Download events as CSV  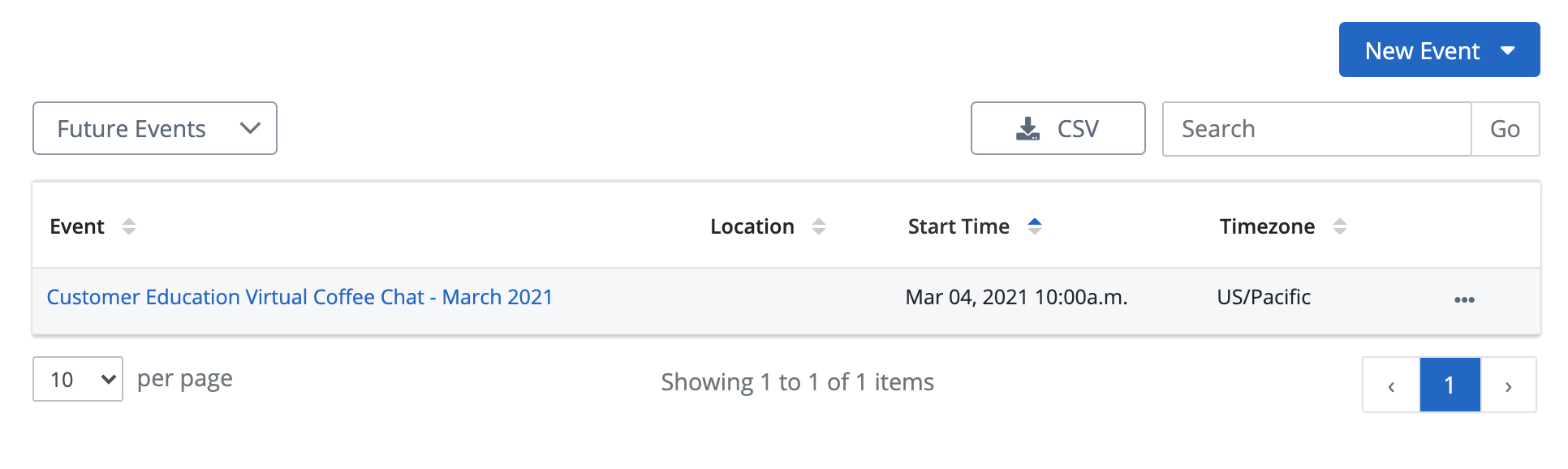click(1058, 128)
